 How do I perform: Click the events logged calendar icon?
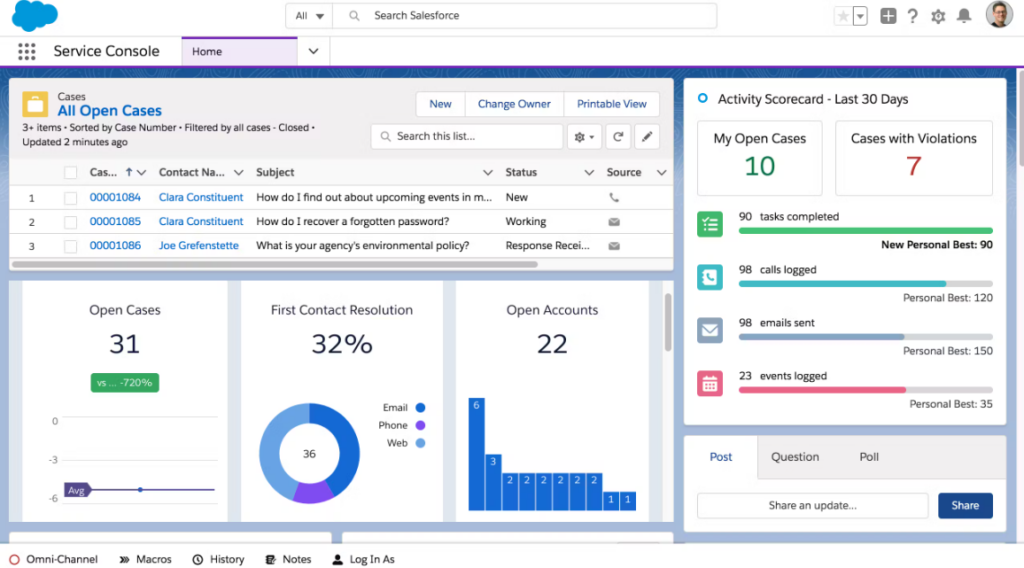[x=710, y=384]
